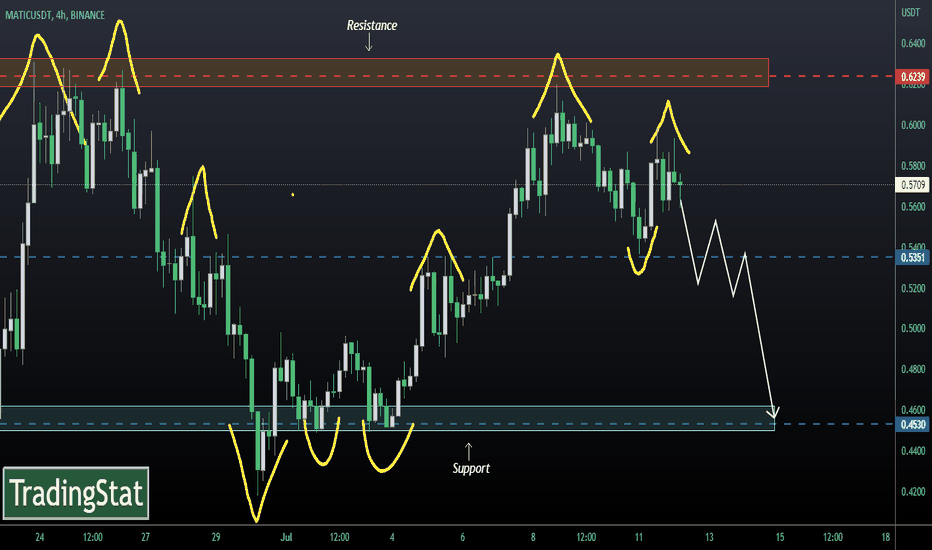Click the 15 date on time axis
The image size is (932, 550).
[780, 537]
